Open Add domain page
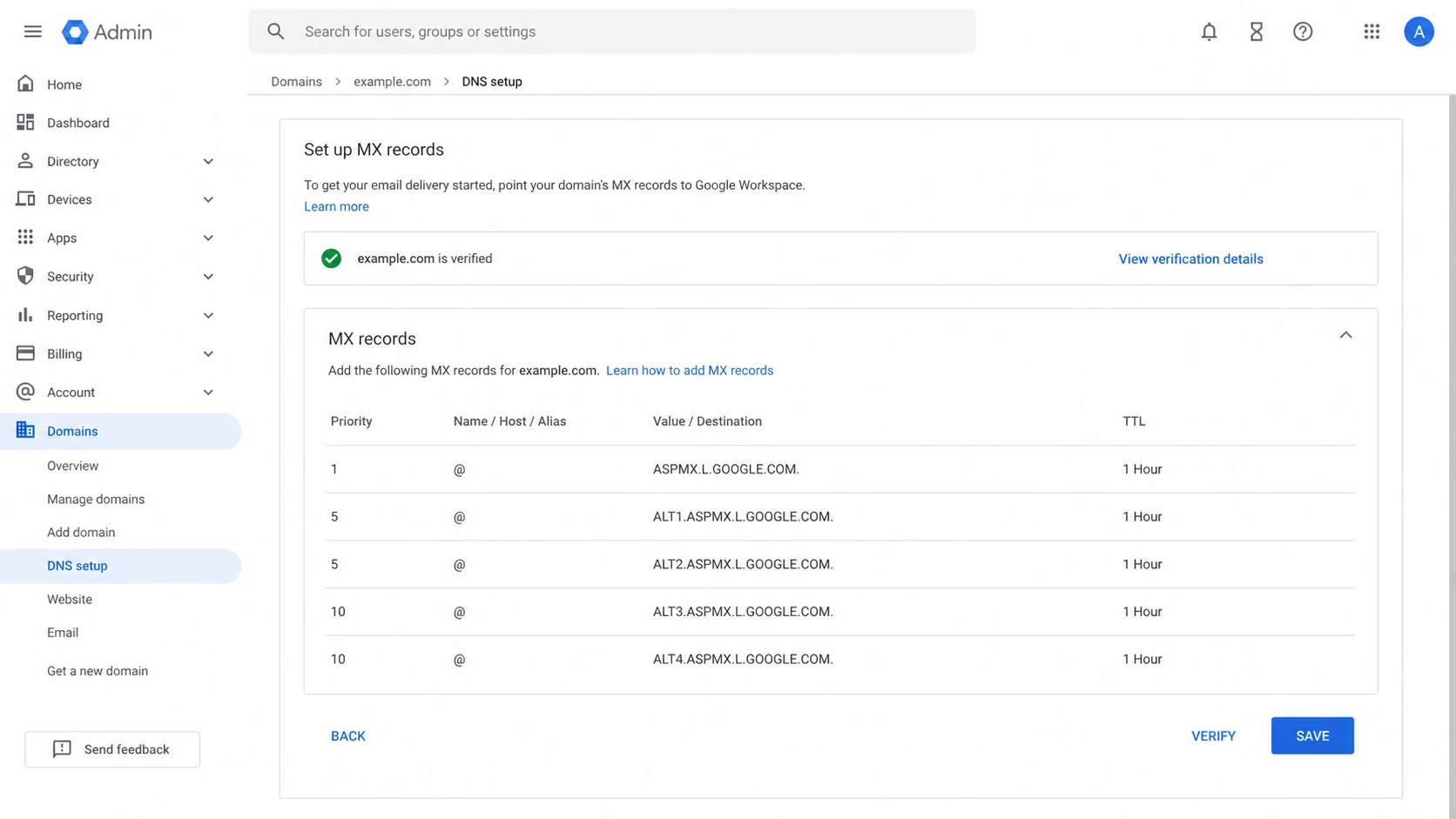Image resolution: width=1456 pixels, height=819 pixels. click(x=81, y=532)
